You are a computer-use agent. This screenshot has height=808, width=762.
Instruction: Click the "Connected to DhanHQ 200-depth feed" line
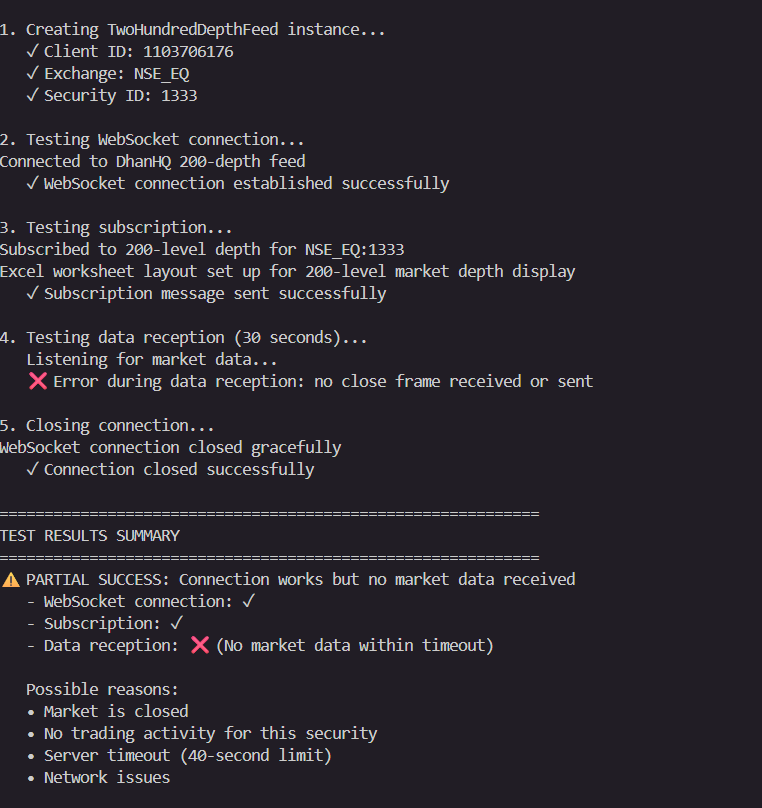point(152,161)
